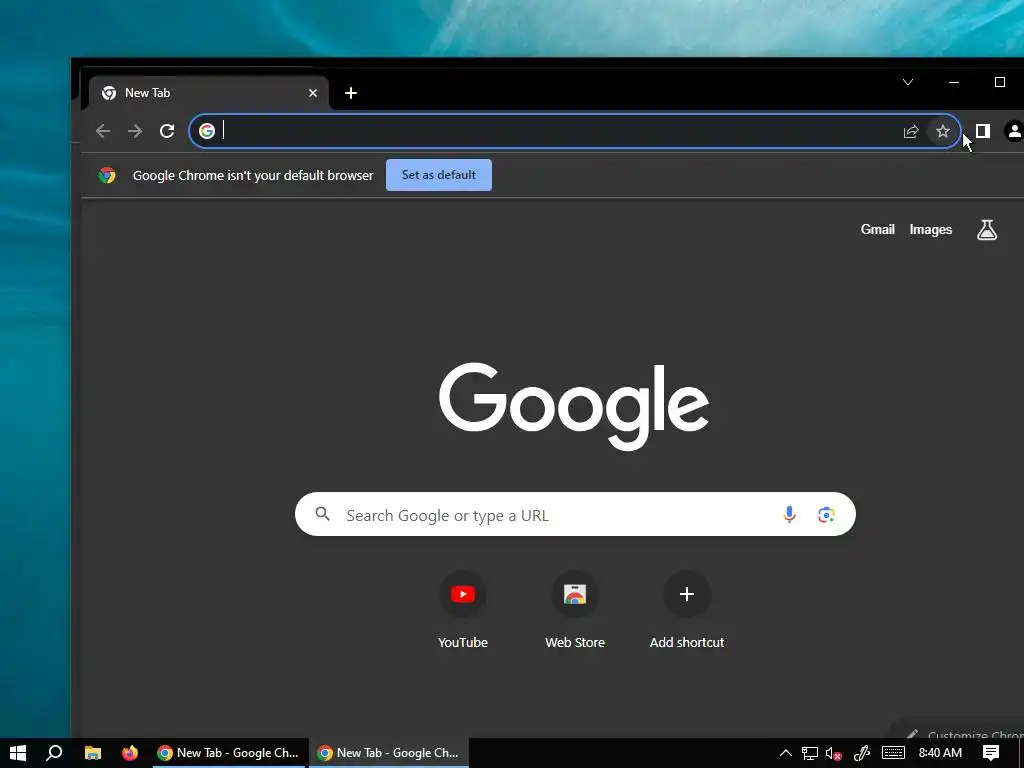Click the Chrome logo in the default-browser infobar
The image size is (1024, 768).
[107, 175]
